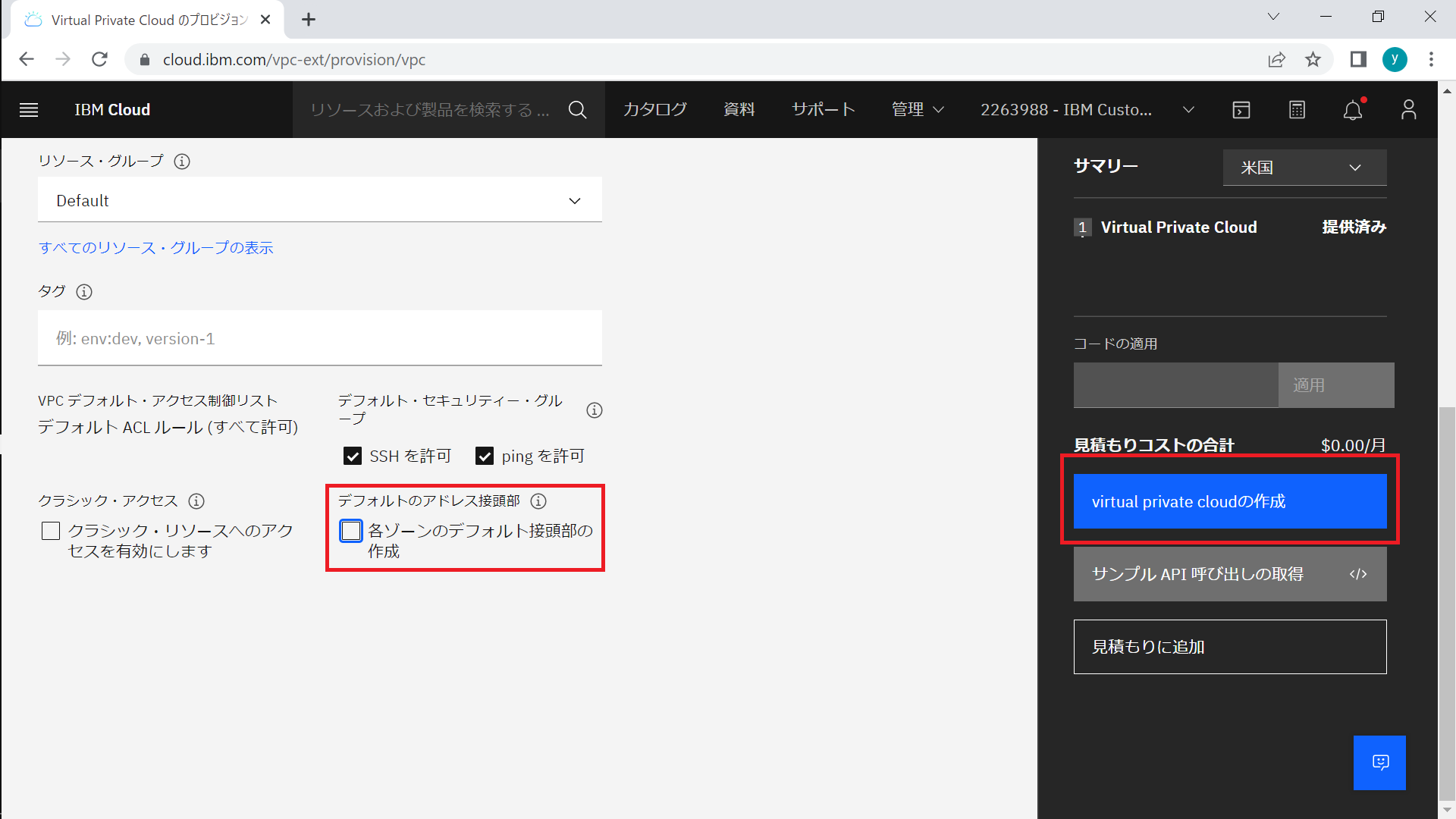Screen dimensions: 1456x819
Task: Expand the 管理 menu
Action: tap(917, 110)
